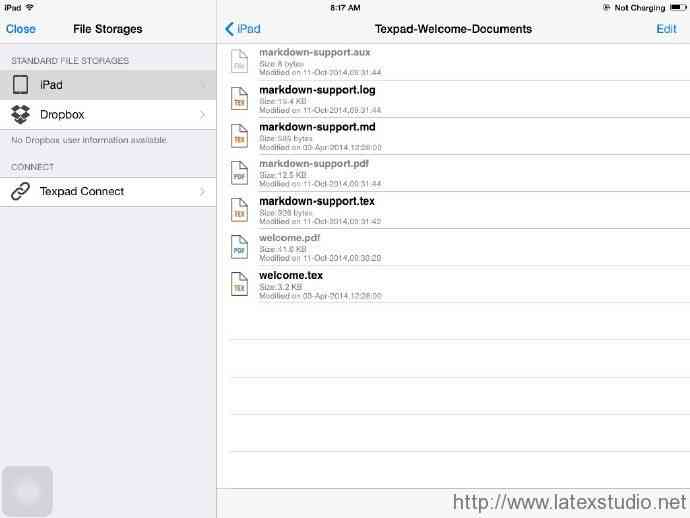Tap the markdown-support.tex file icon
This screenshot has height=518, width=690.
click(239, 209)
